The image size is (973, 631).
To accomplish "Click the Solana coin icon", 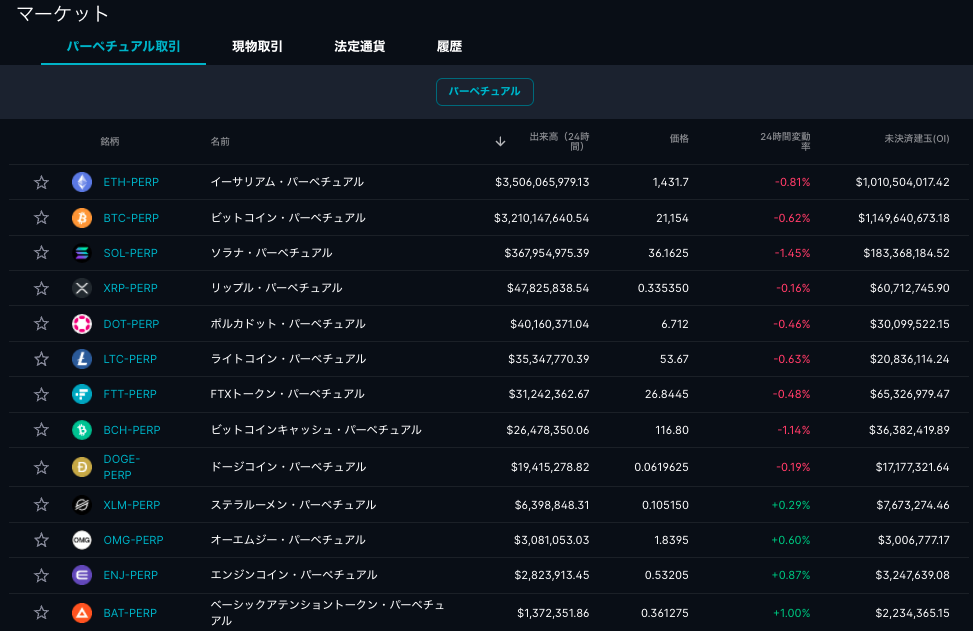I will pos(82,253).
